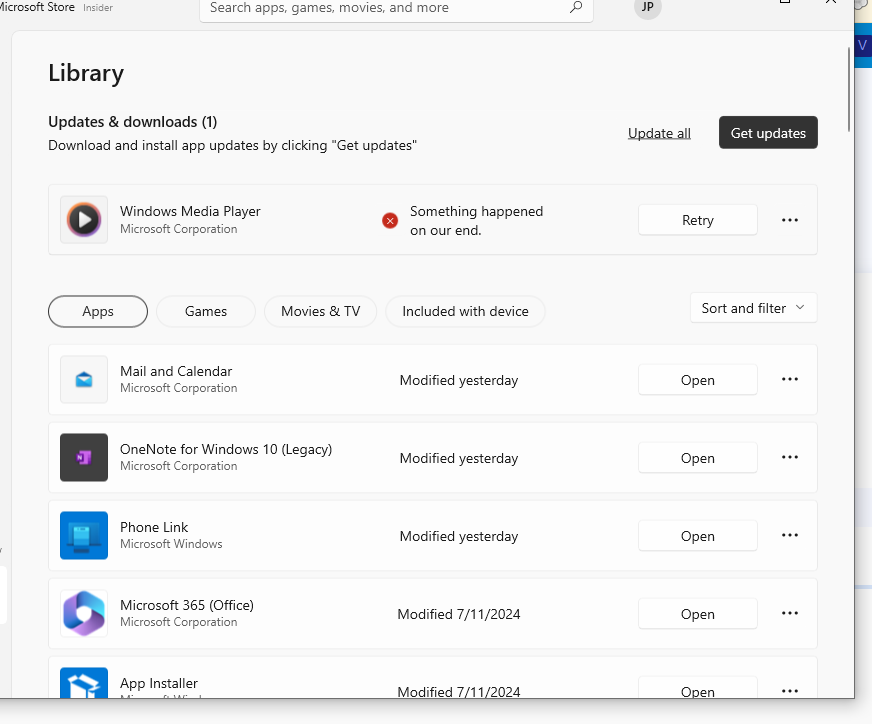Show the Included with device tab
Image resolution: width=872 pixels, height=724 pixels.
(465, 311)
